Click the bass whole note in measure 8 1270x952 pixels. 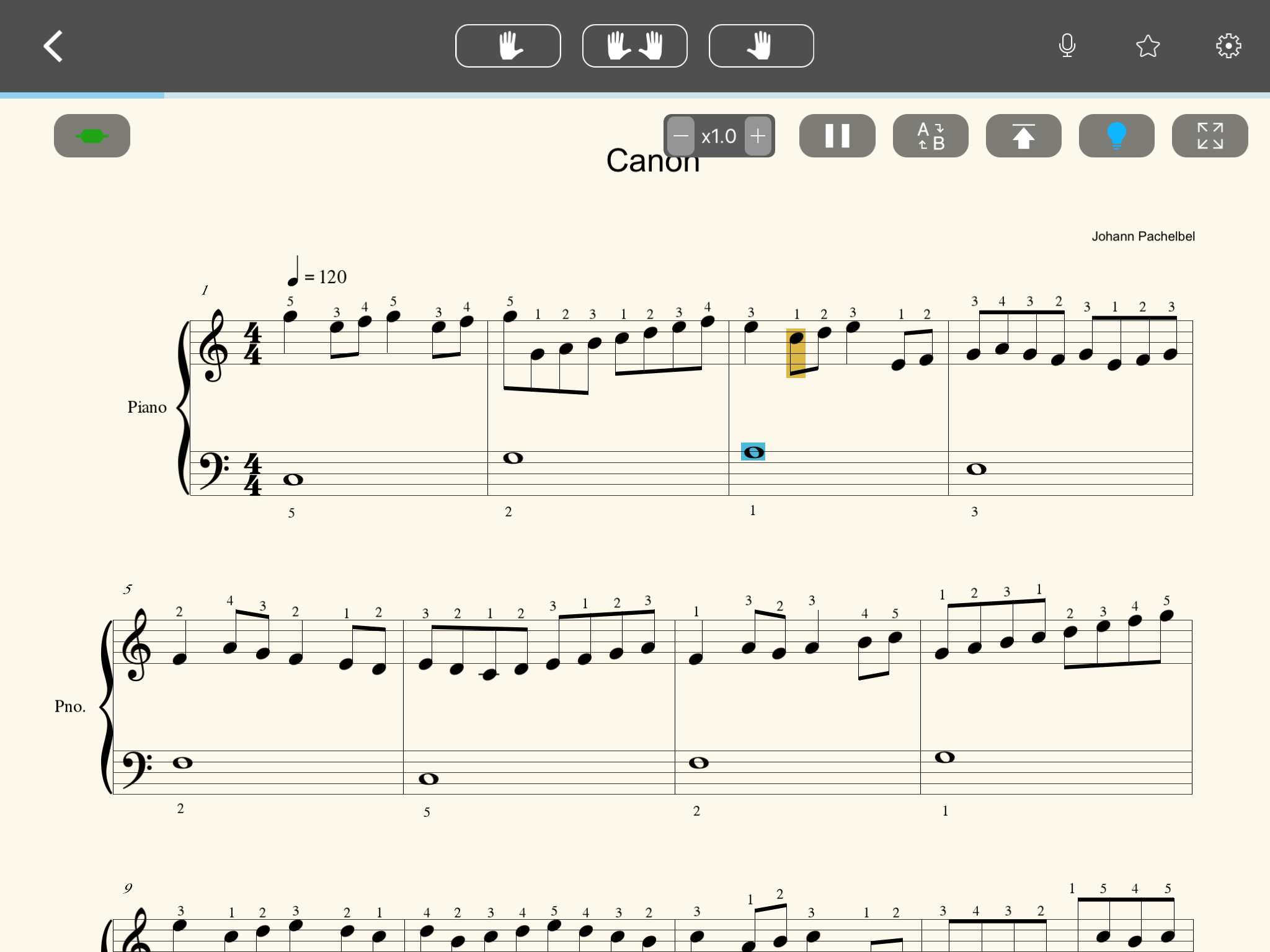(944, 757)
